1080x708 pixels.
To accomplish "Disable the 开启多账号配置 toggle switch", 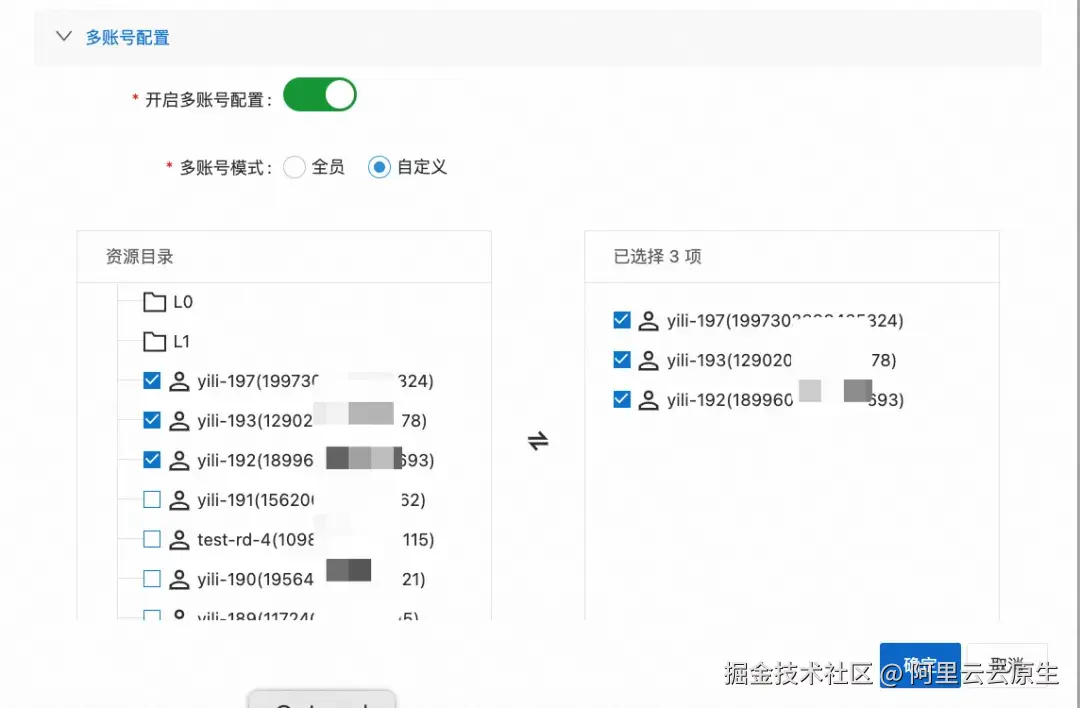I will (x=320, y=94).
